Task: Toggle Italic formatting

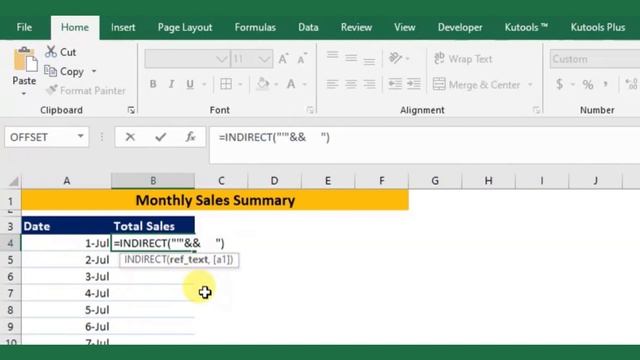Action: click(171, 84)
